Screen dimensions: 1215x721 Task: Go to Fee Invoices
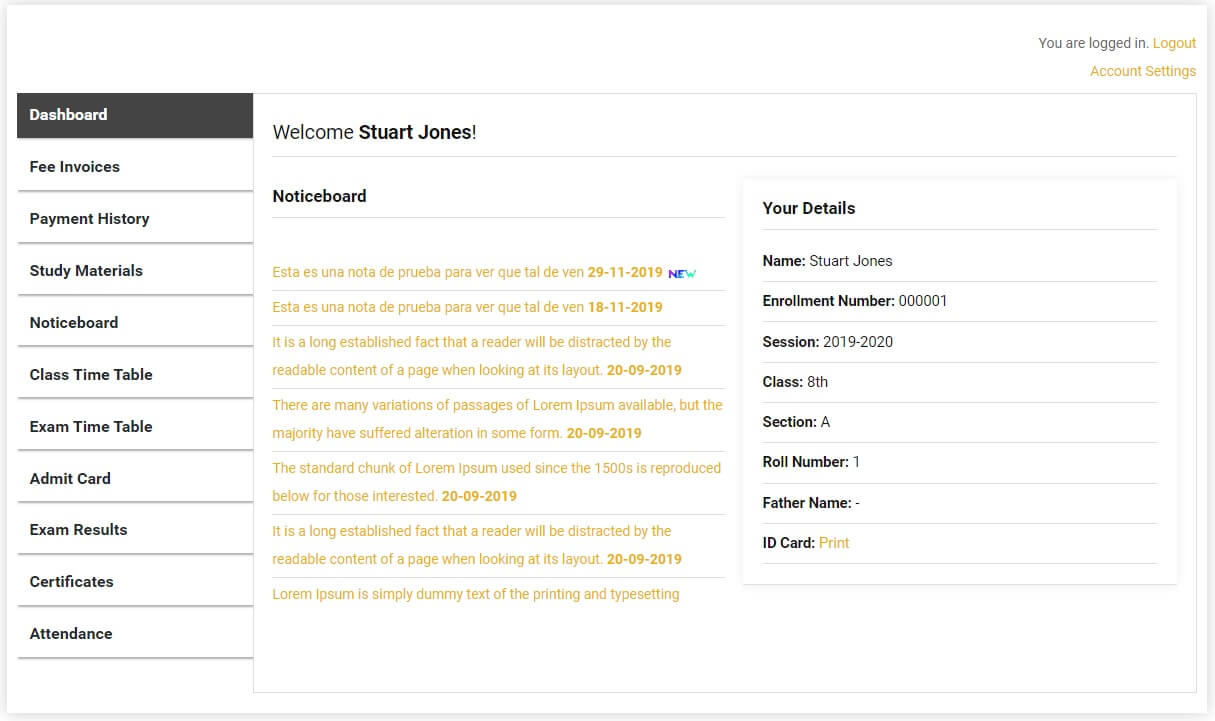point(135,167)
